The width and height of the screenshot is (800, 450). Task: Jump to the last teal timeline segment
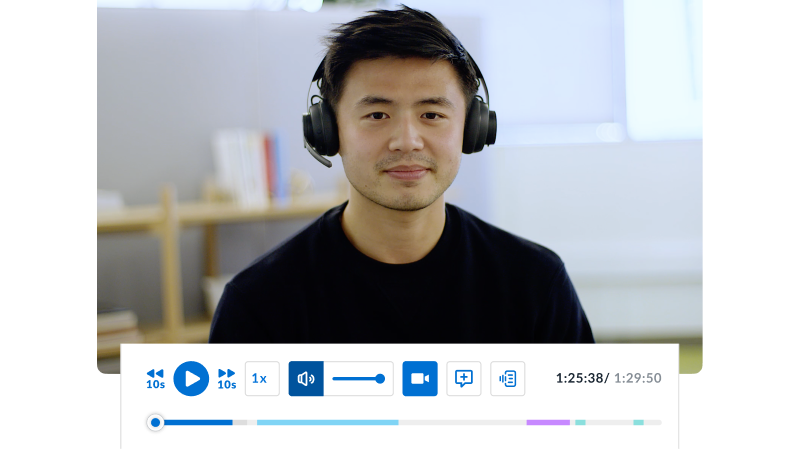tap(638, 422)
